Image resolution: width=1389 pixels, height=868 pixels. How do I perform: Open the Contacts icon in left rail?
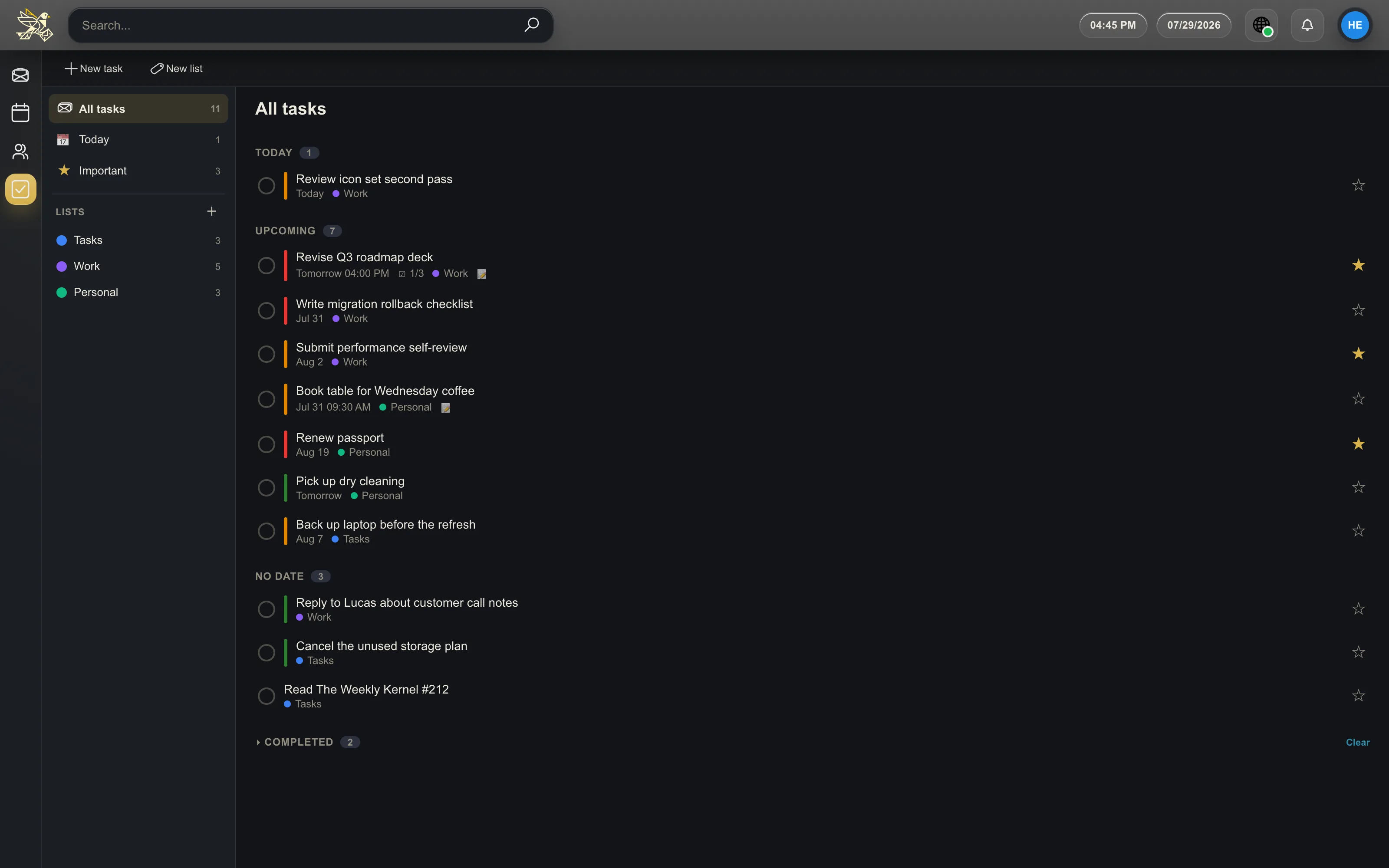tap(21, 151)
